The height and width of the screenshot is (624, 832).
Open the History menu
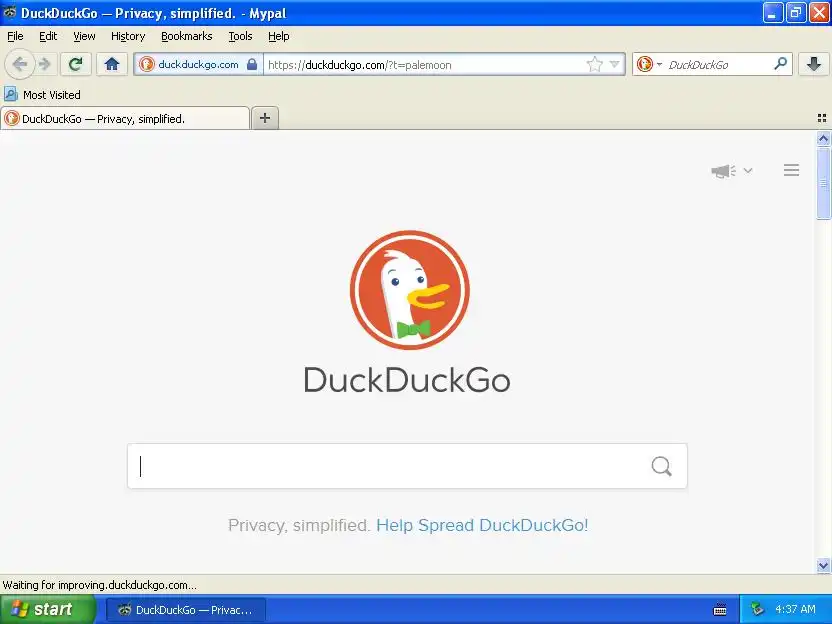pyautogui.click(x=128, y=36)
